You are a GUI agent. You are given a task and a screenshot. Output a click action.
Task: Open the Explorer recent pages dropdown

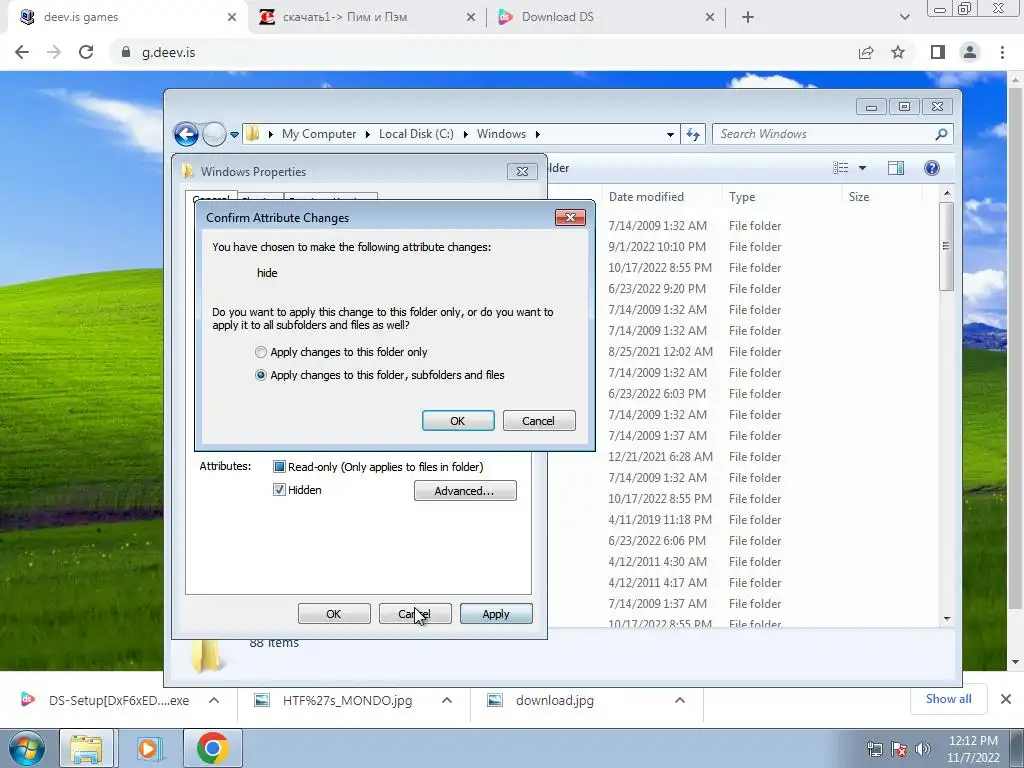[234, 135]
